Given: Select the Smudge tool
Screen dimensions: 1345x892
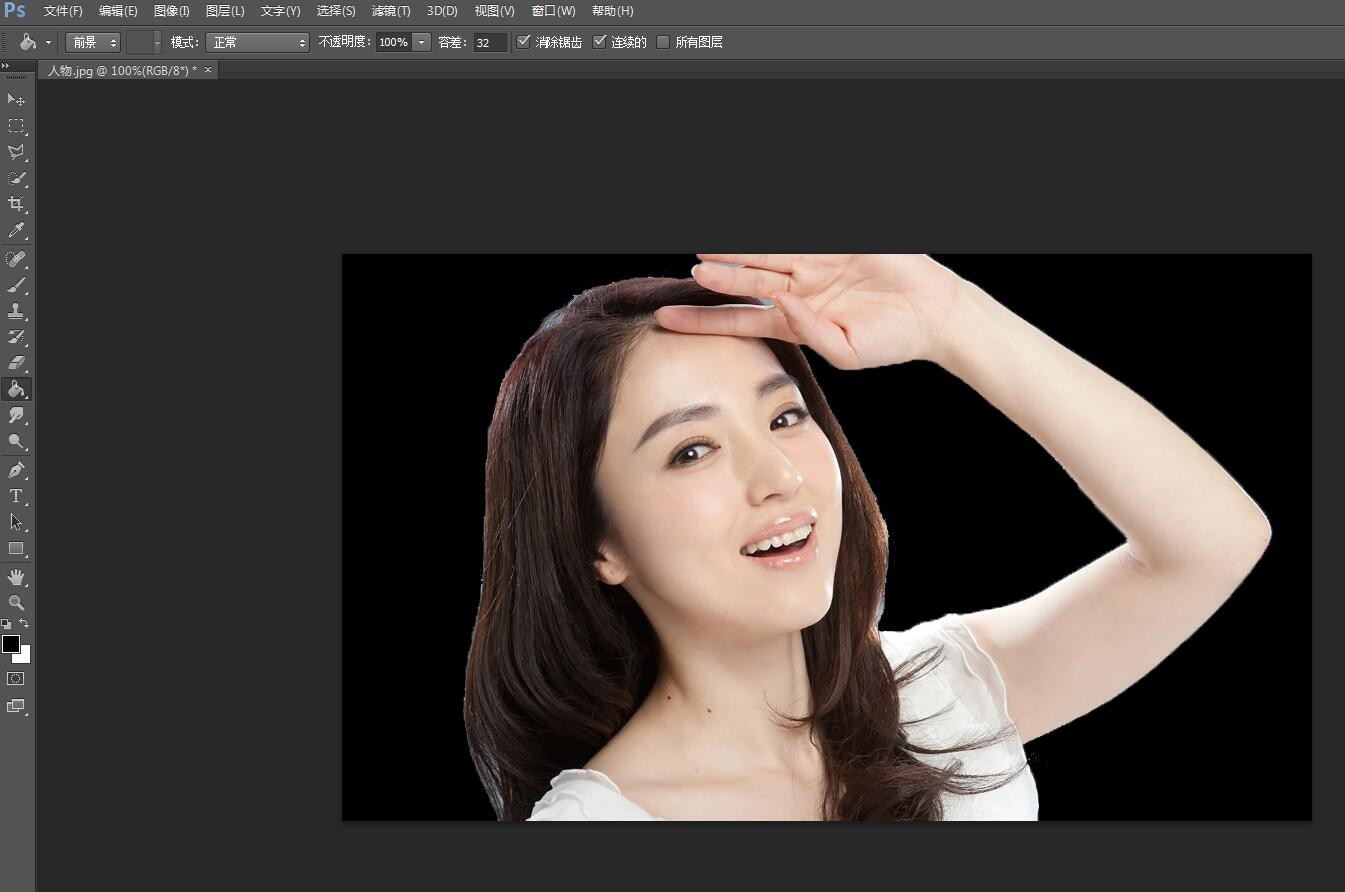Looking at the screenshot, I should [16, 415].
